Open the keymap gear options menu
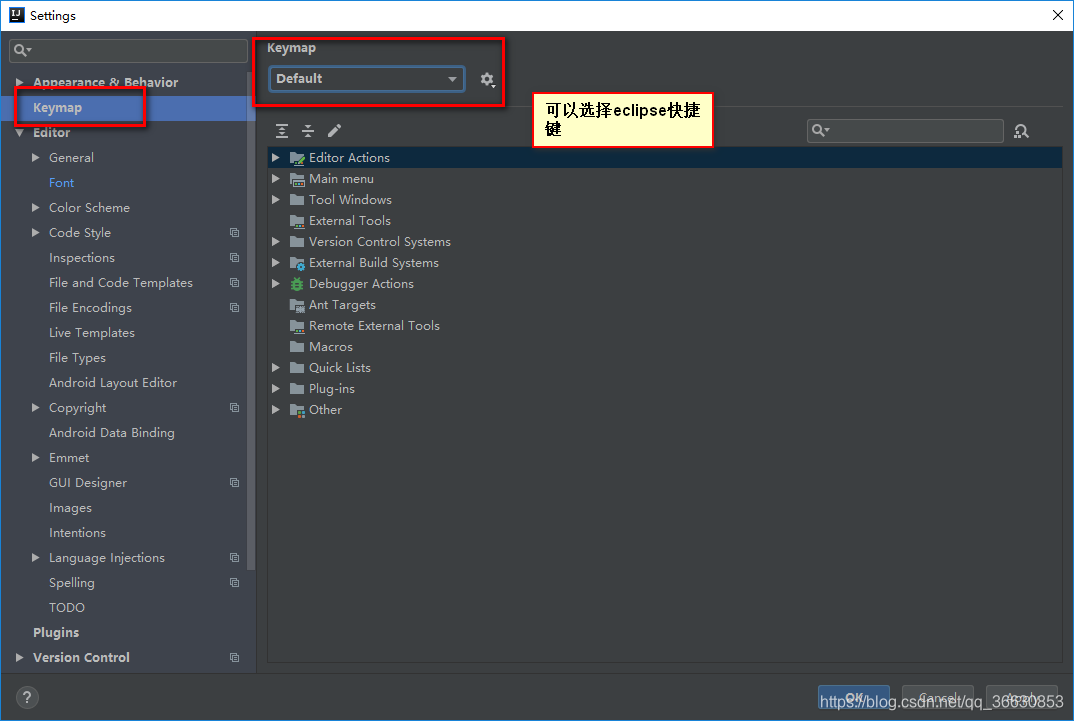The width and height of the screenshot is (1074, 721). [x=487, y=79]
